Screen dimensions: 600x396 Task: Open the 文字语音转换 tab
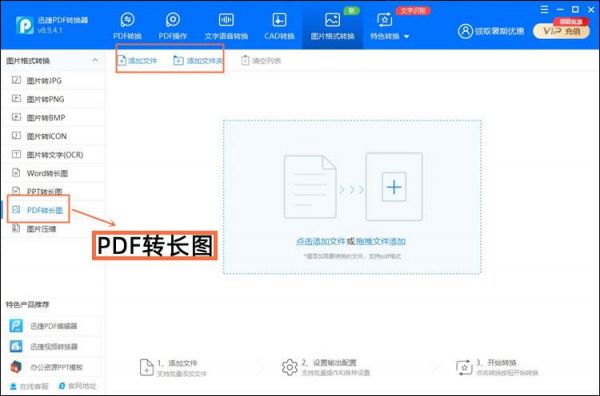226,26
